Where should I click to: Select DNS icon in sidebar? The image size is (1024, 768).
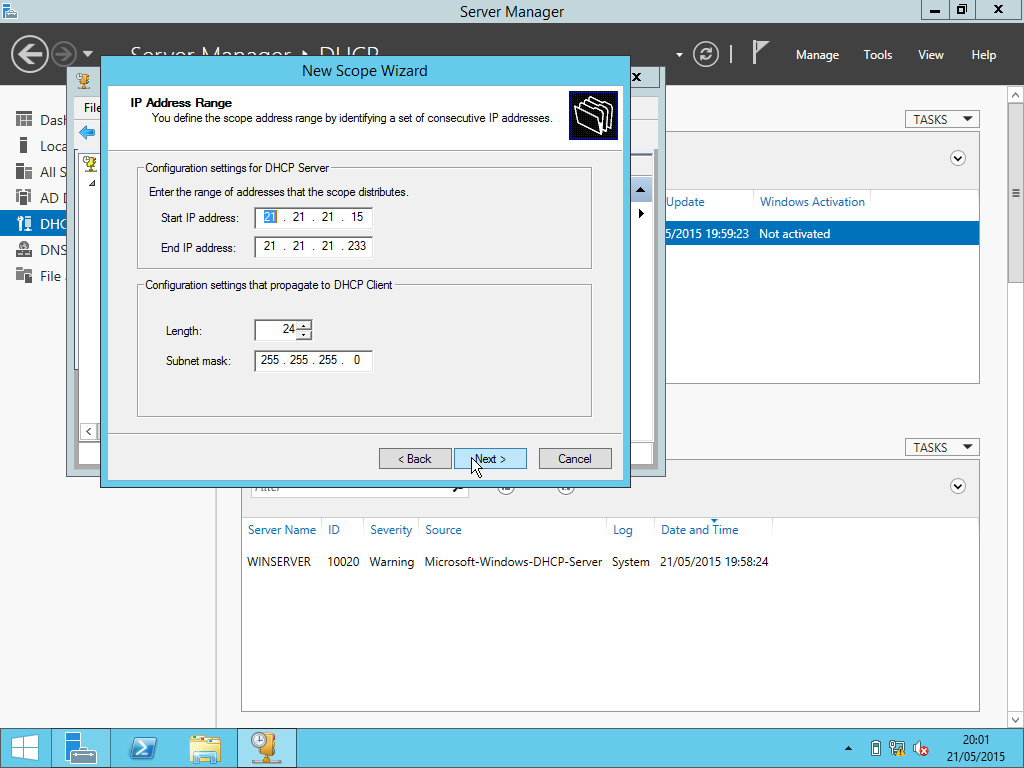[x=24, y=249]
